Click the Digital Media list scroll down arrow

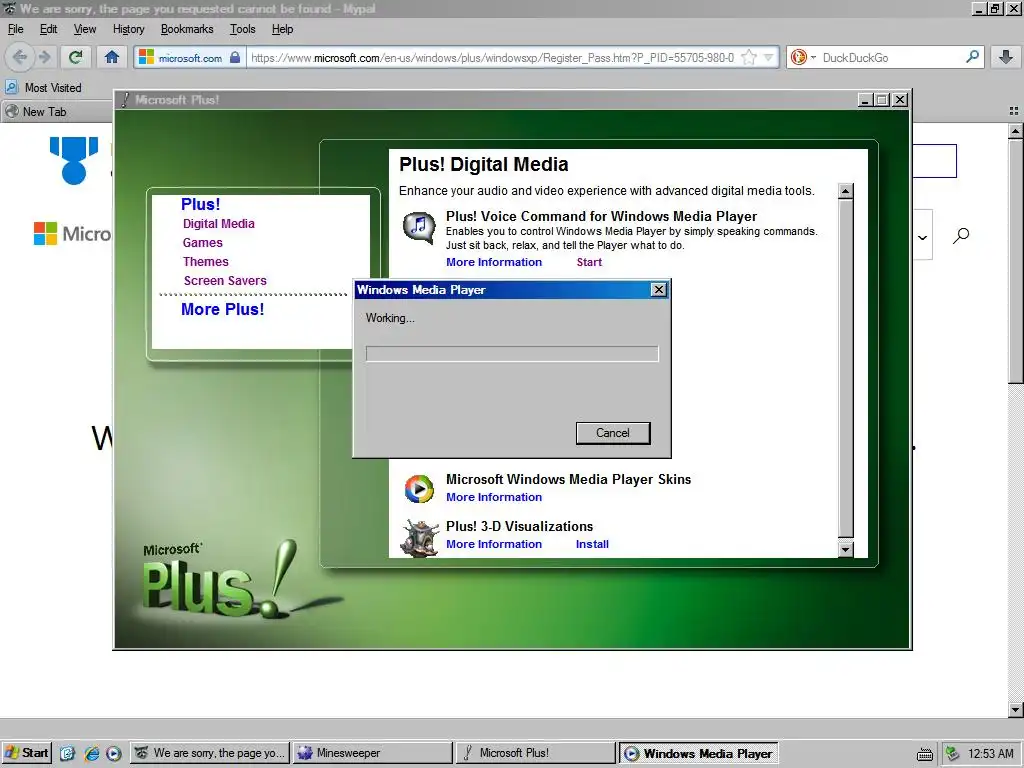click(846, 549)
